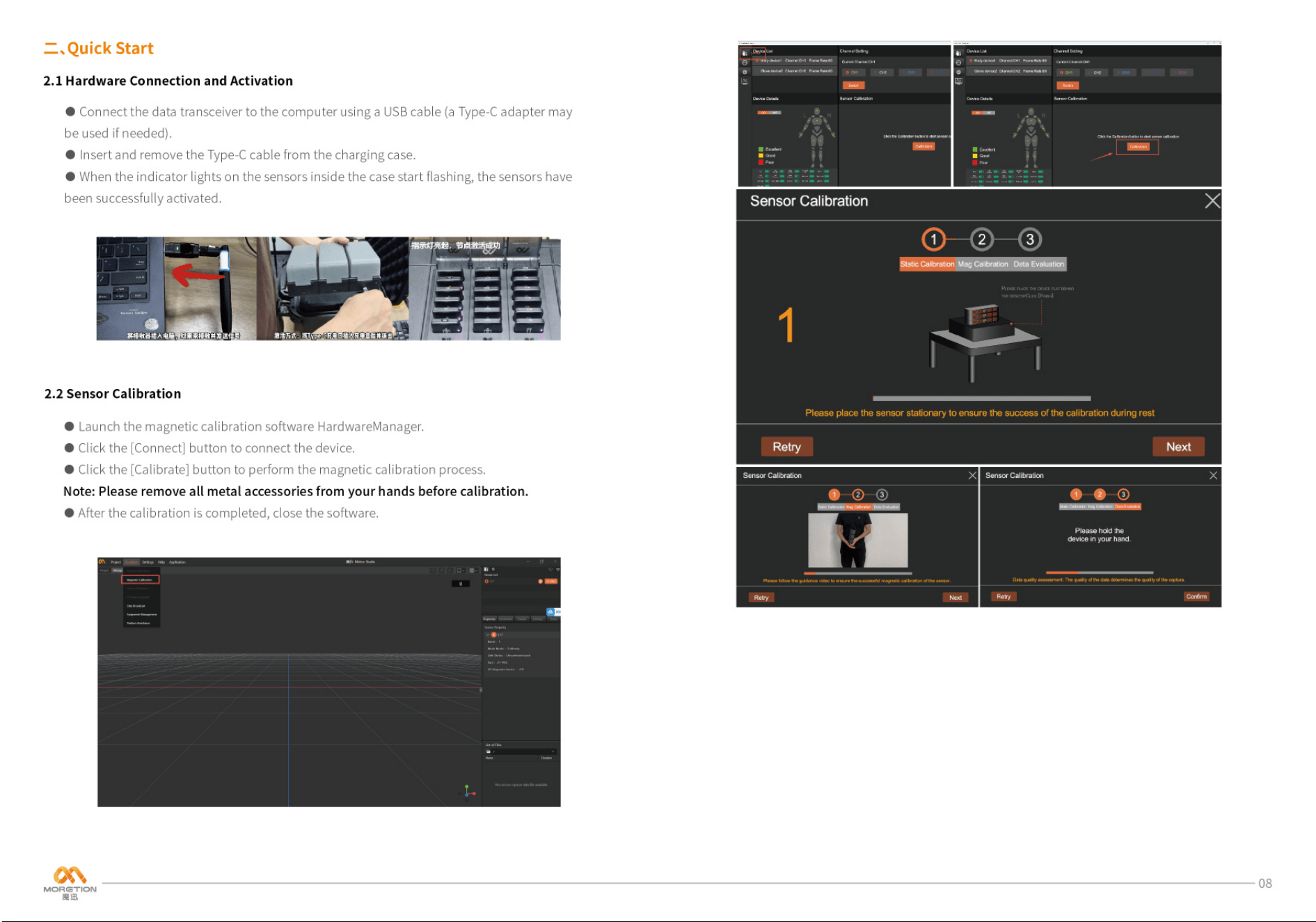
Task: Open the grid view icon in Motion Studio toolbar
Action: coord(472,570)
